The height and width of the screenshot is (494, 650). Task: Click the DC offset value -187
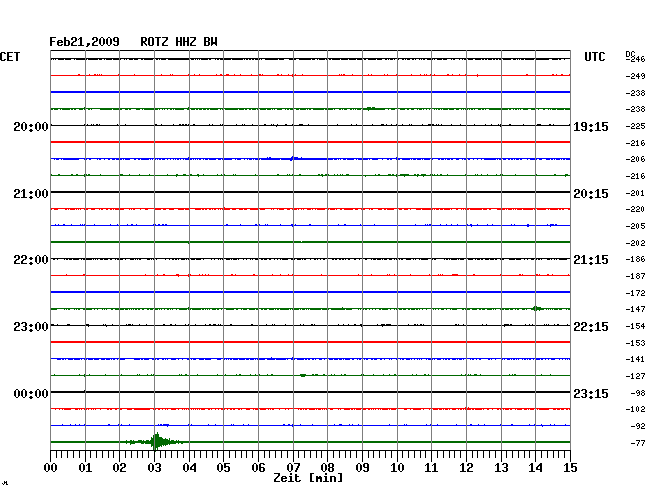click(635, 276)
